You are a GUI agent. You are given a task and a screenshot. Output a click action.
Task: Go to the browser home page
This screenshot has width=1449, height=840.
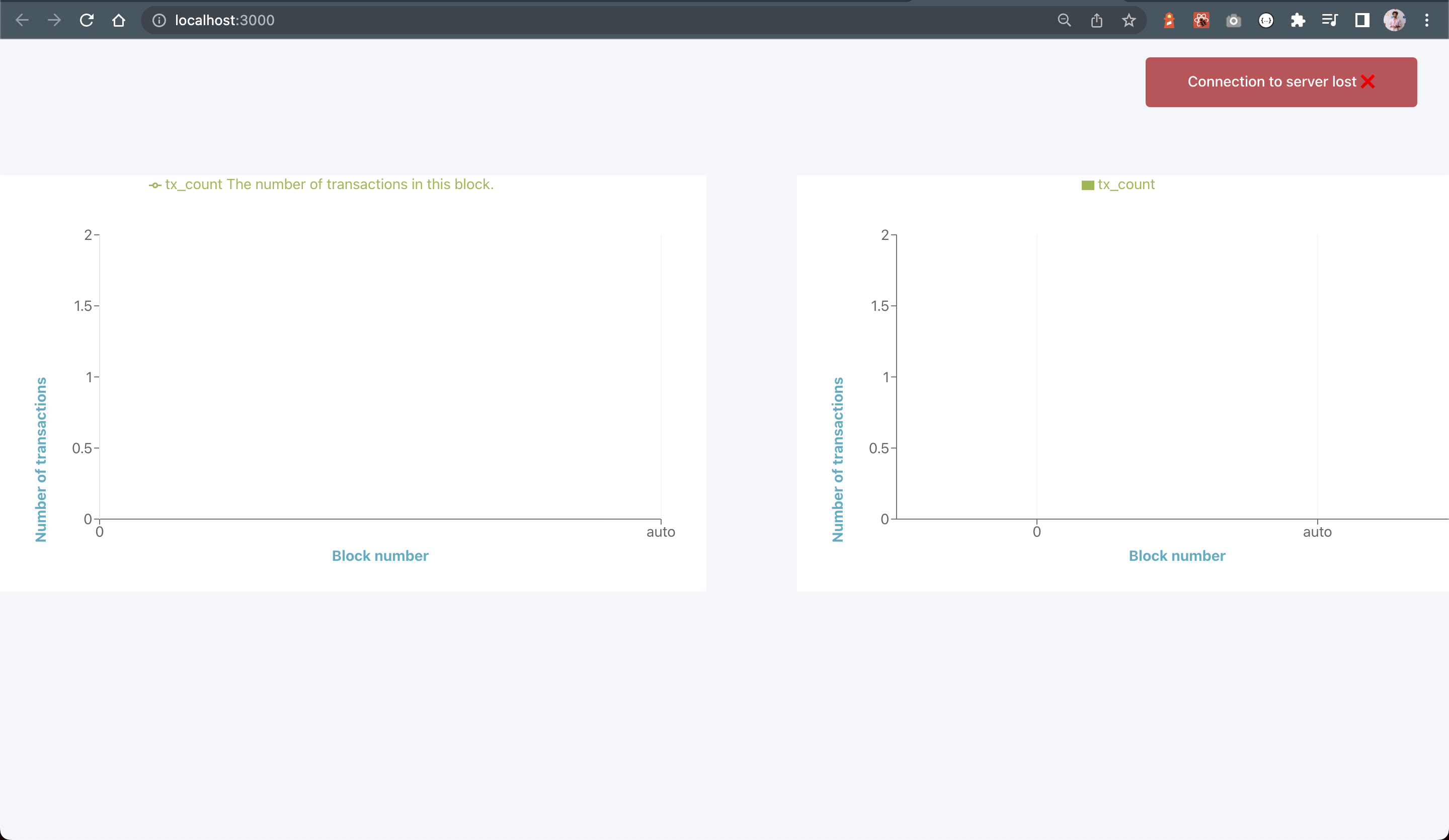pos(118,20)
